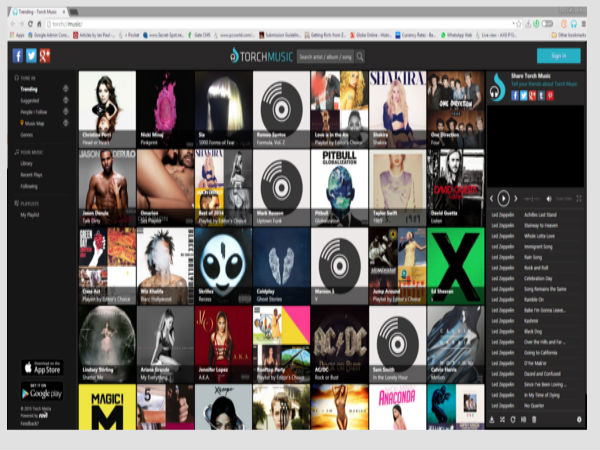Click the radio icon beside Music Map

66,123
